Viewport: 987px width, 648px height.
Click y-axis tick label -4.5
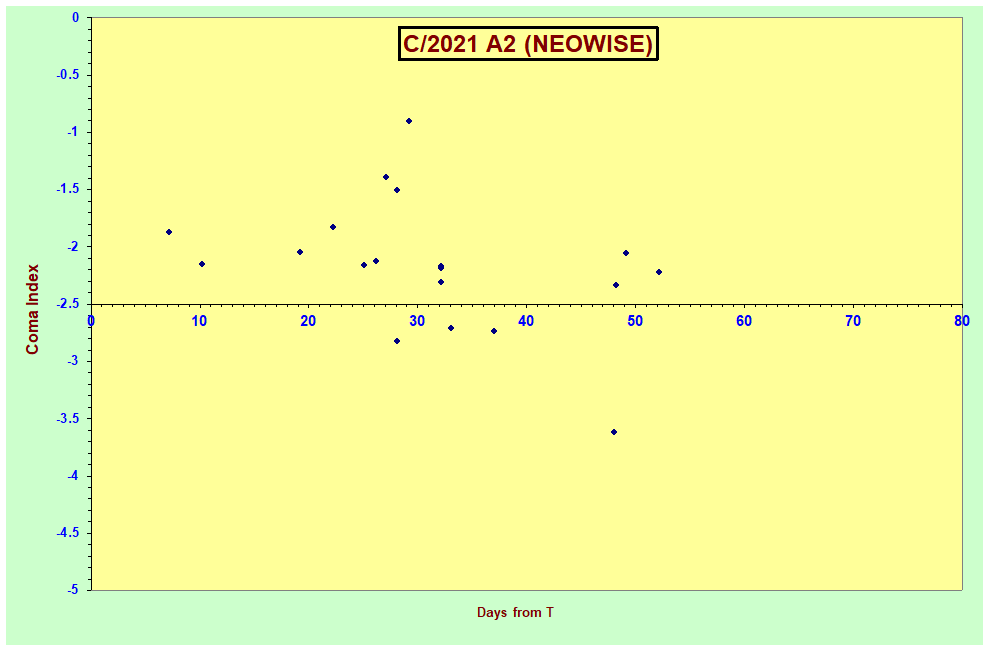68,533
